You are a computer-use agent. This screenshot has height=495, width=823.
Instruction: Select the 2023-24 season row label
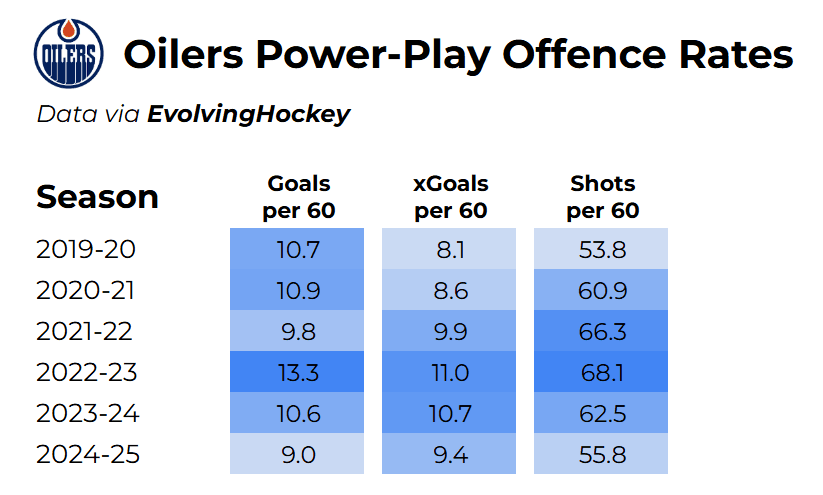click(85, 413)
